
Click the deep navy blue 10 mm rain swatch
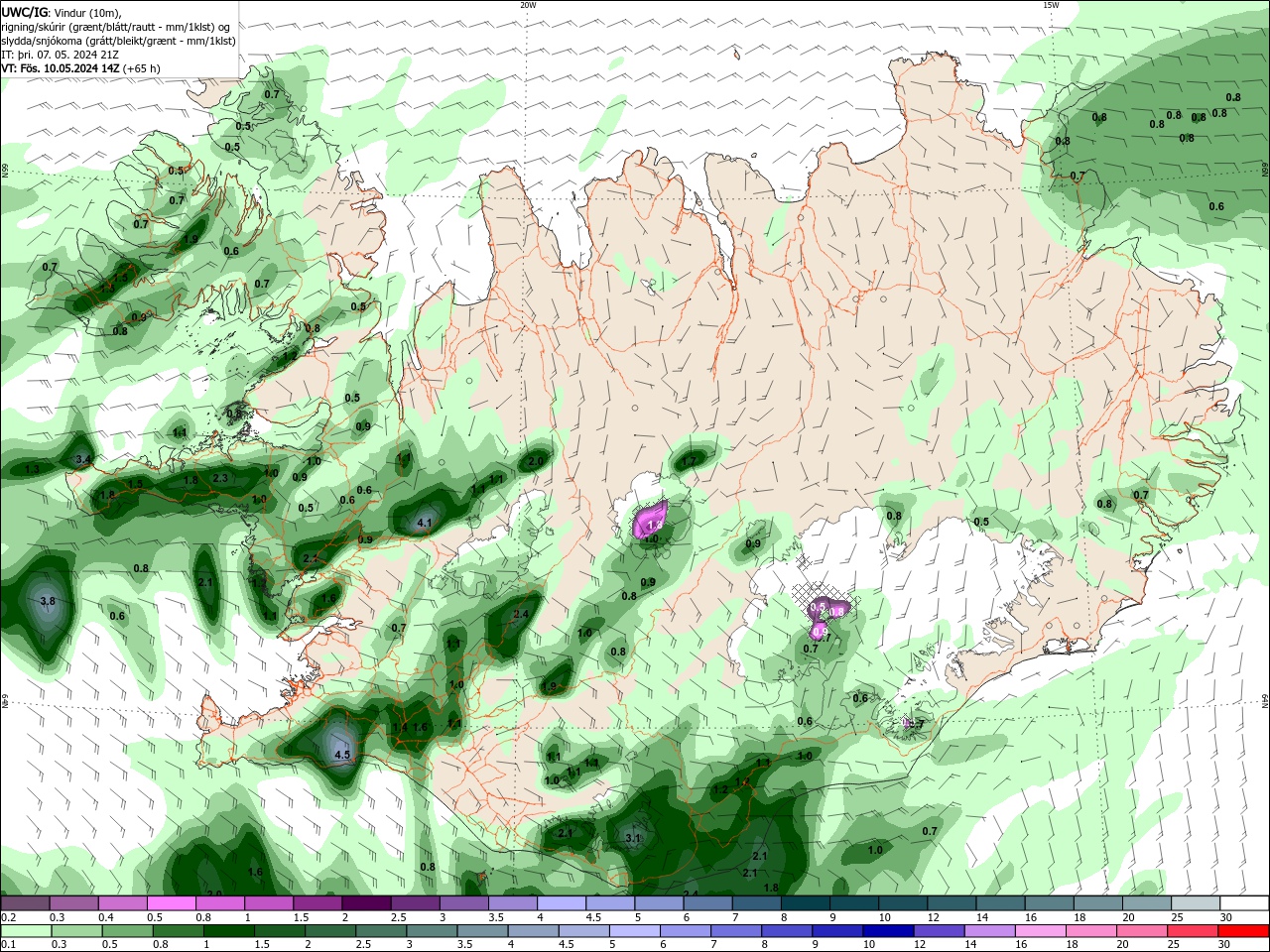coord(888,931)
